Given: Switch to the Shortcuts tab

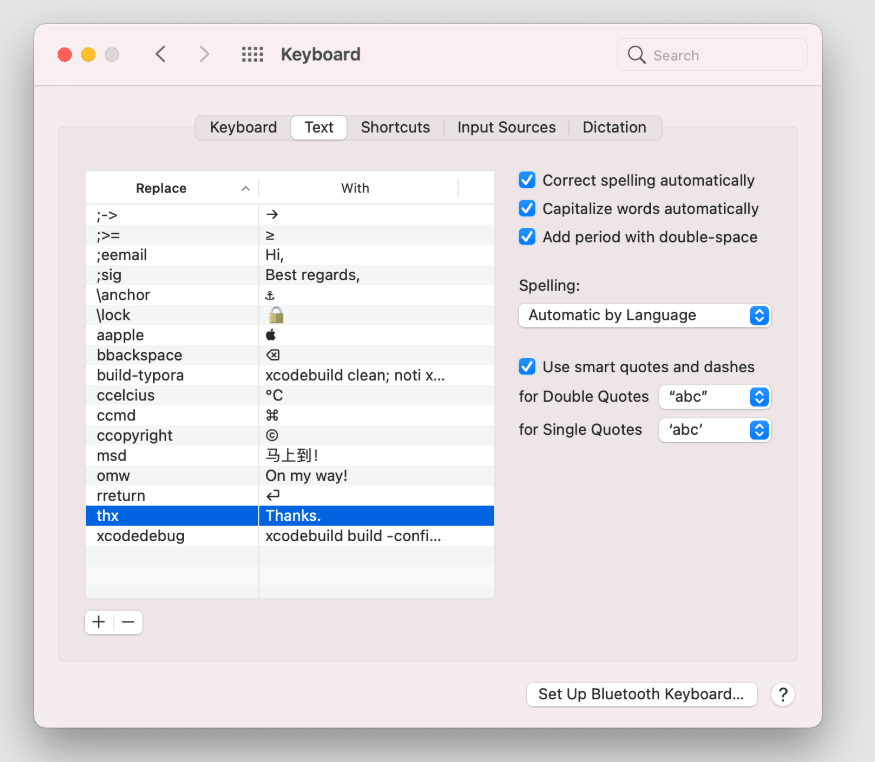Looking at the screenshot, I should [x=395, y=127].
